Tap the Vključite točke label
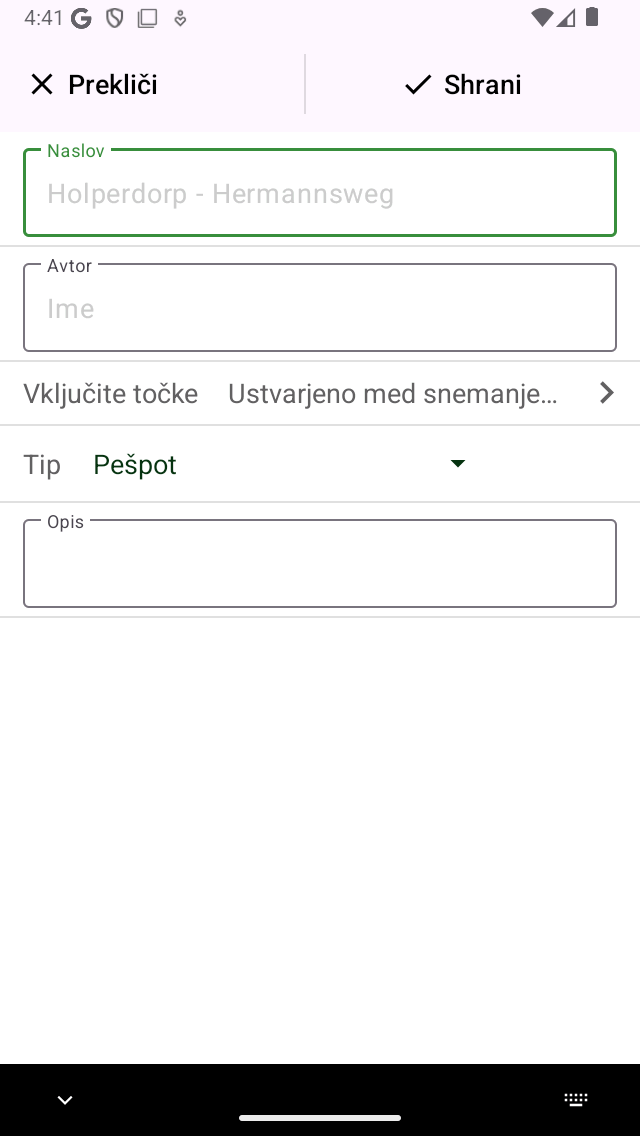Screen dimensions: 640x1136 click(x=111, y=394)
